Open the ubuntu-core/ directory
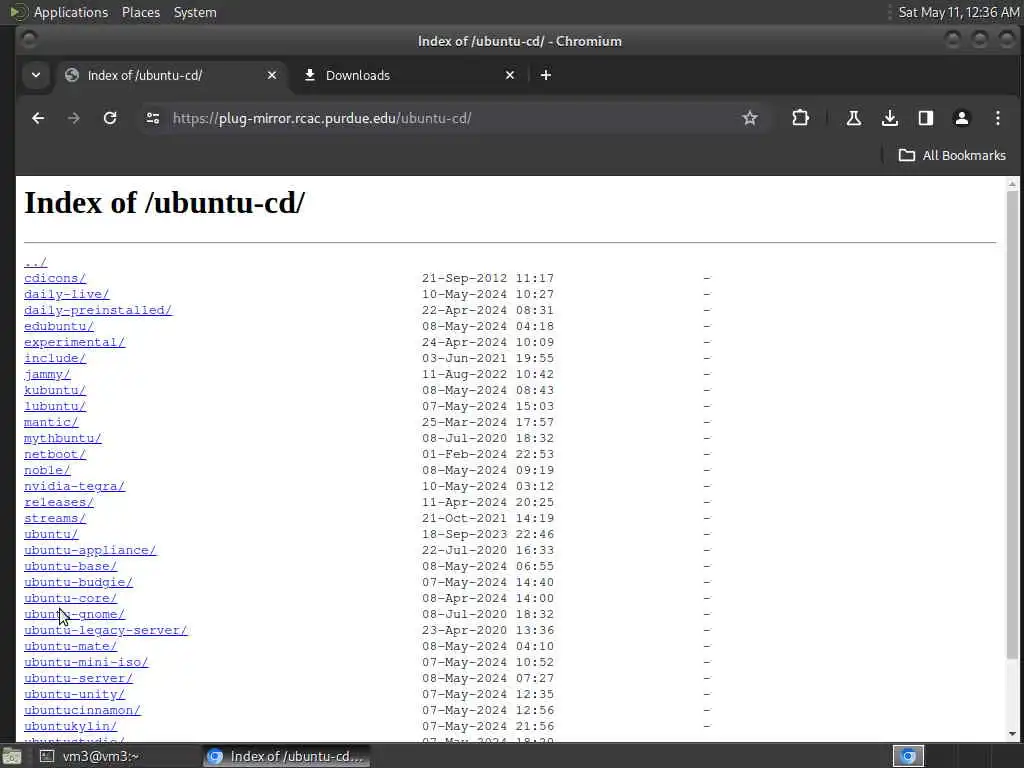This screenshot has width=1024, height=768. click(x=71, y=598)
